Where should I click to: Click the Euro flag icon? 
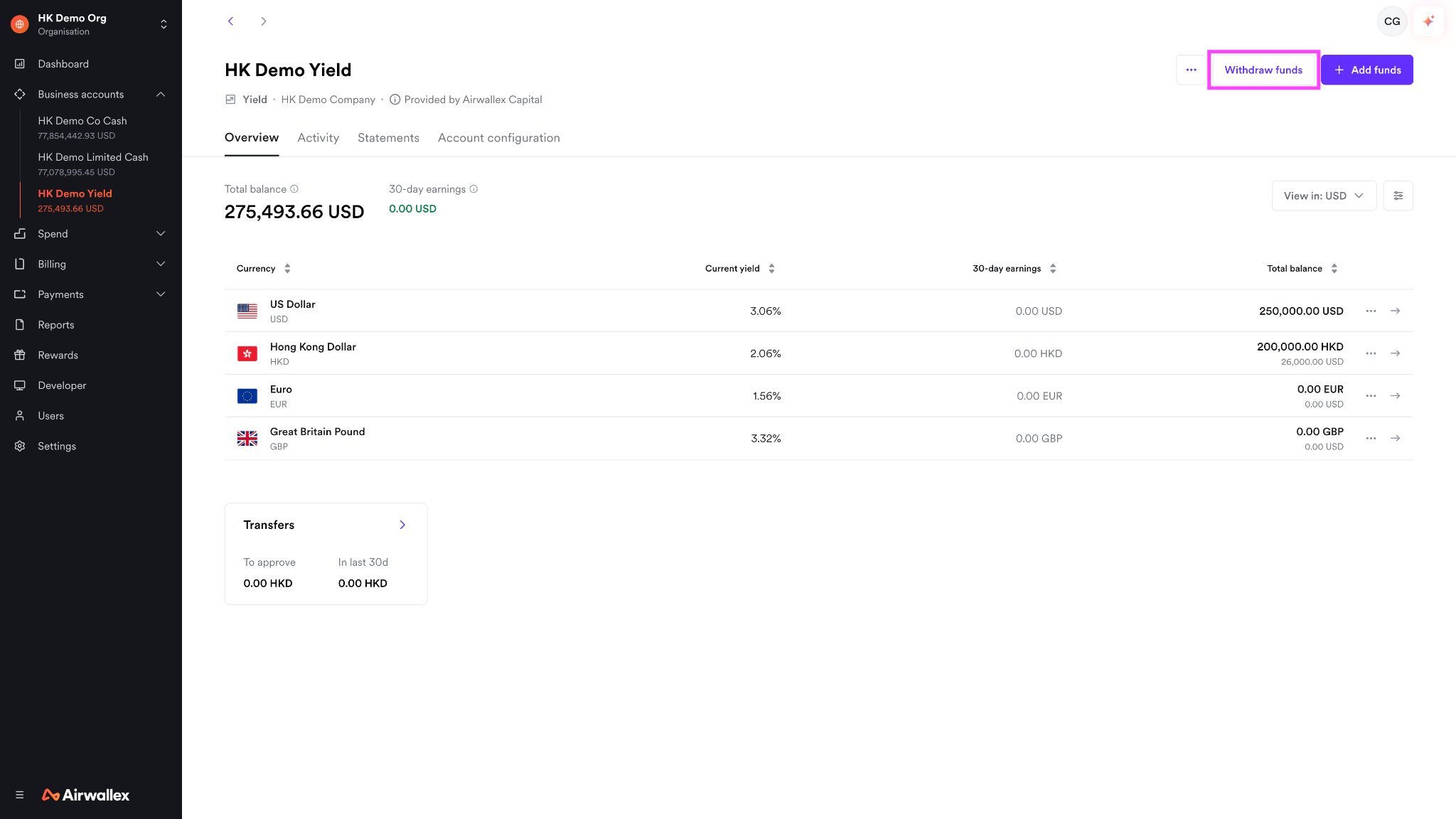pyautogui.click(x=247, y=396)
